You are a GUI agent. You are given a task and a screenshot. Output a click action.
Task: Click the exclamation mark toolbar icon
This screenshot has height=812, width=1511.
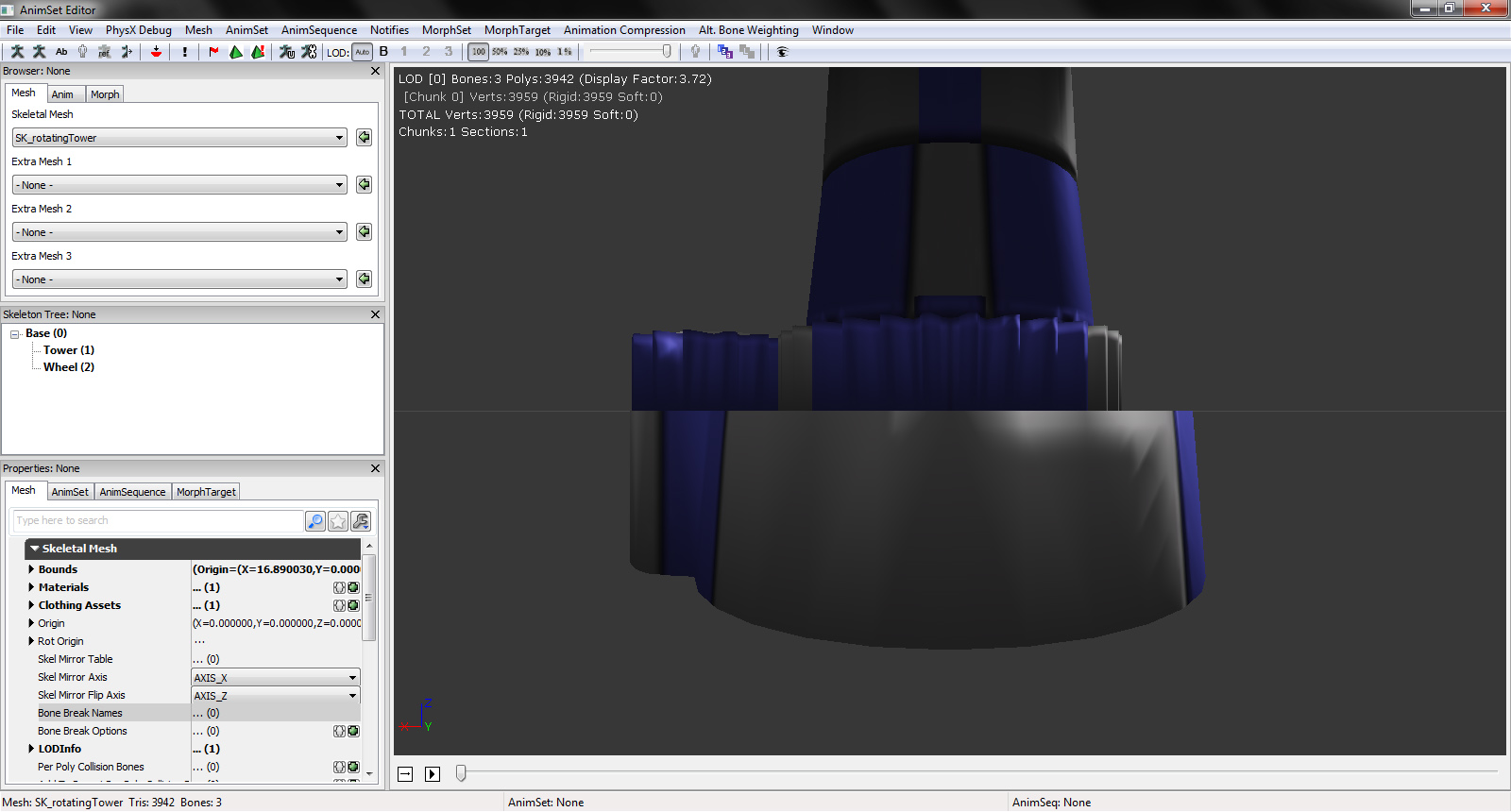185,52
